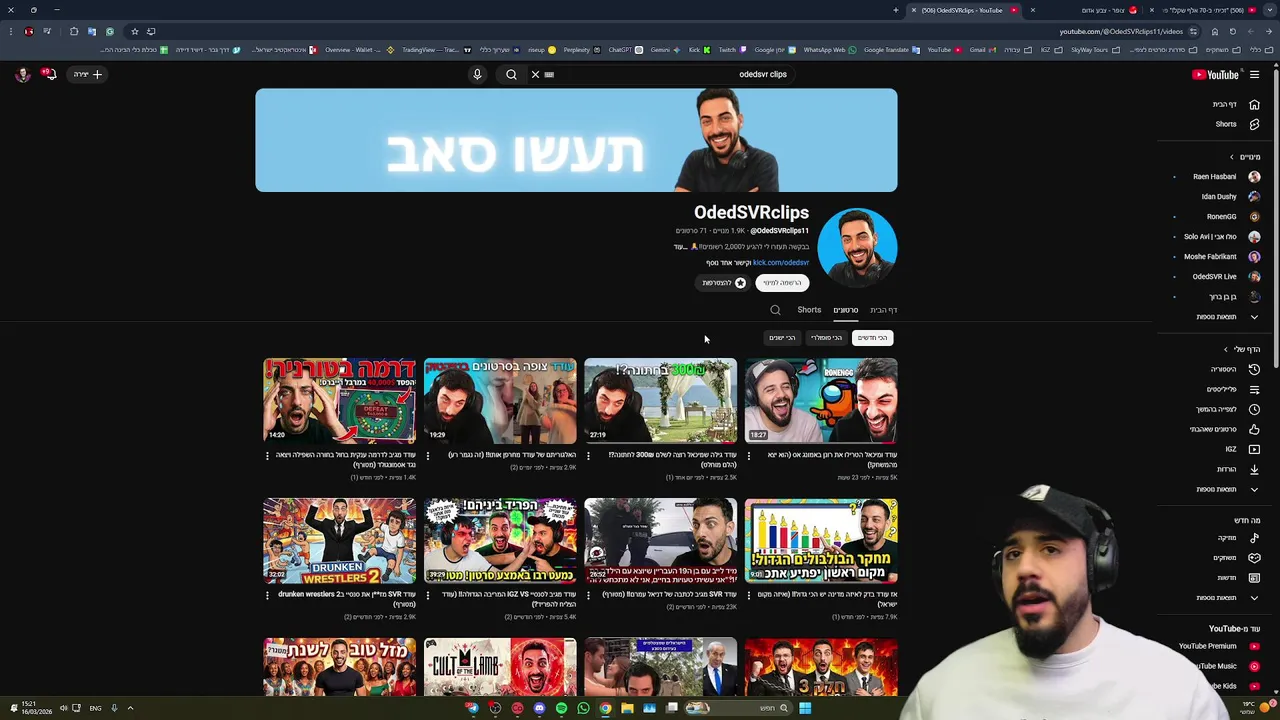Open the on-screen keyboard icon in search
The height and width of the screenshot is (720, 1280).
(x=549, y=74)
